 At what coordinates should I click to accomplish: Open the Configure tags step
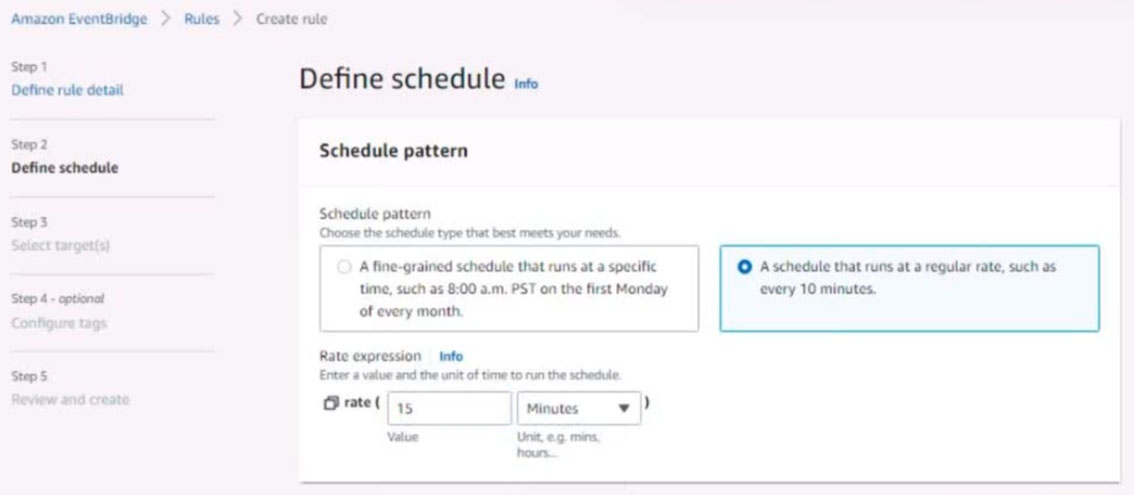tap(58, 323)
